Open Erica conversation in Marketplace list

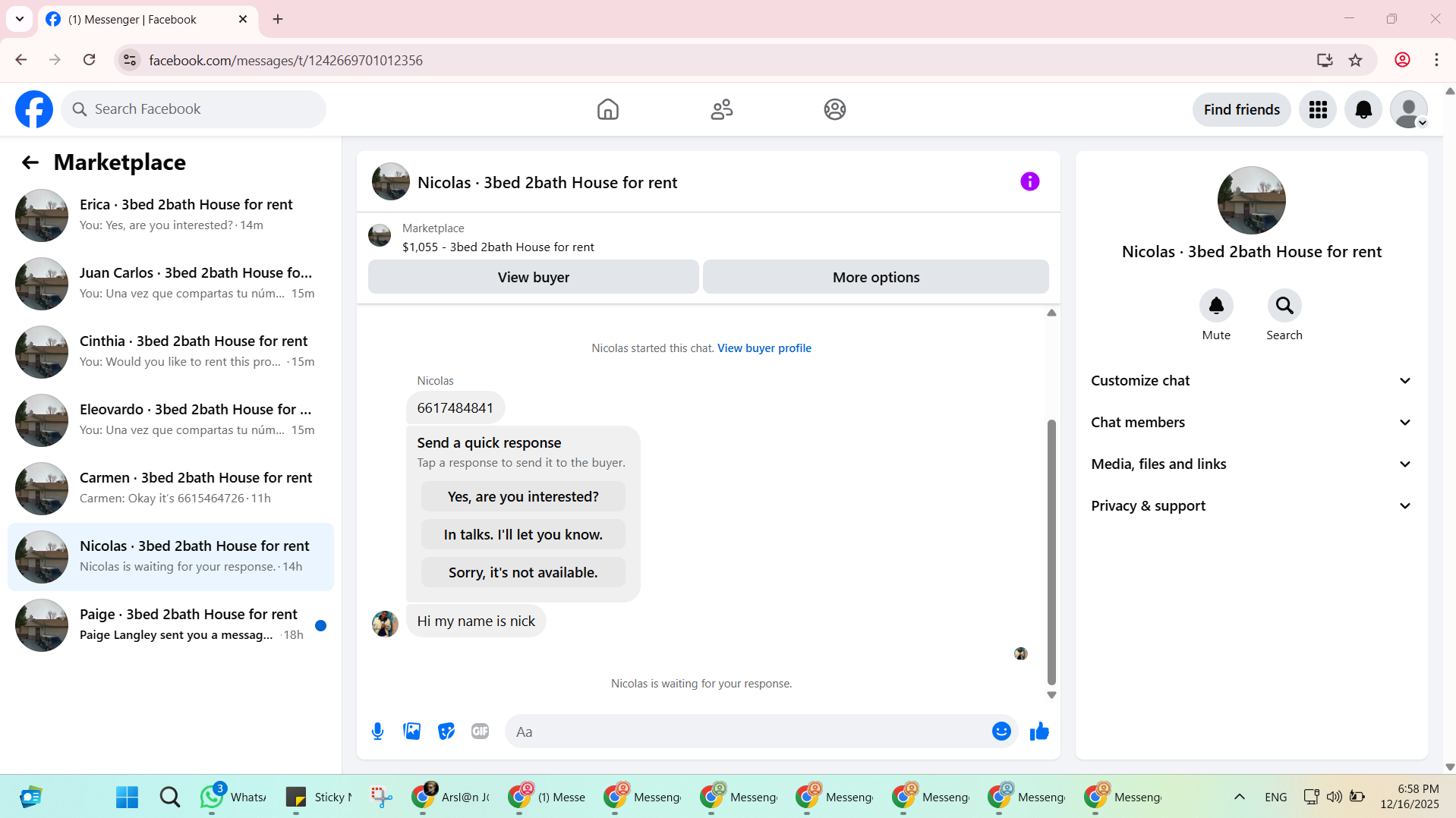click(x=171, y=216)
